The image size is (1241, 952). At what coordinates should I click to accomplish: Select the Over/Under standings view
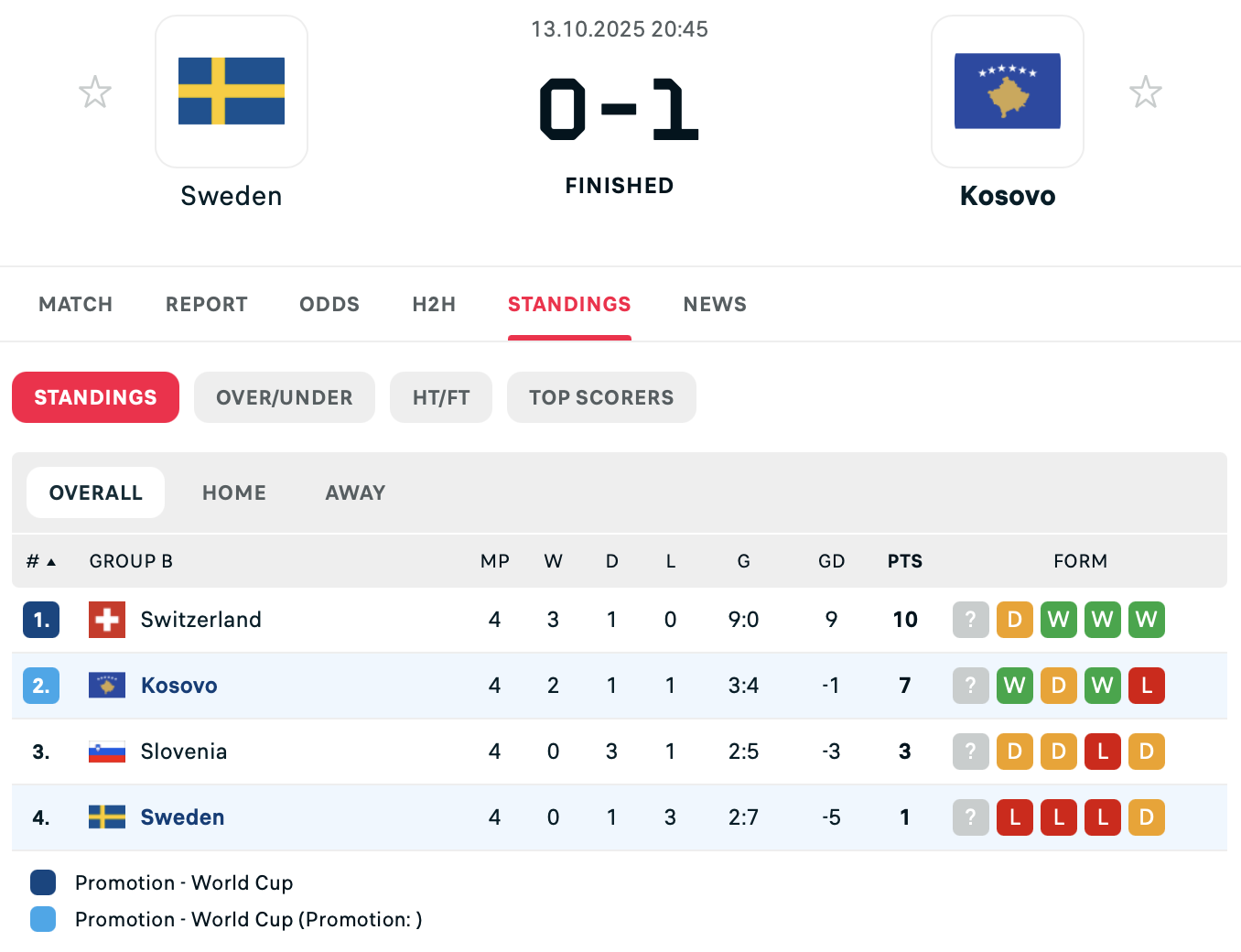285,397
